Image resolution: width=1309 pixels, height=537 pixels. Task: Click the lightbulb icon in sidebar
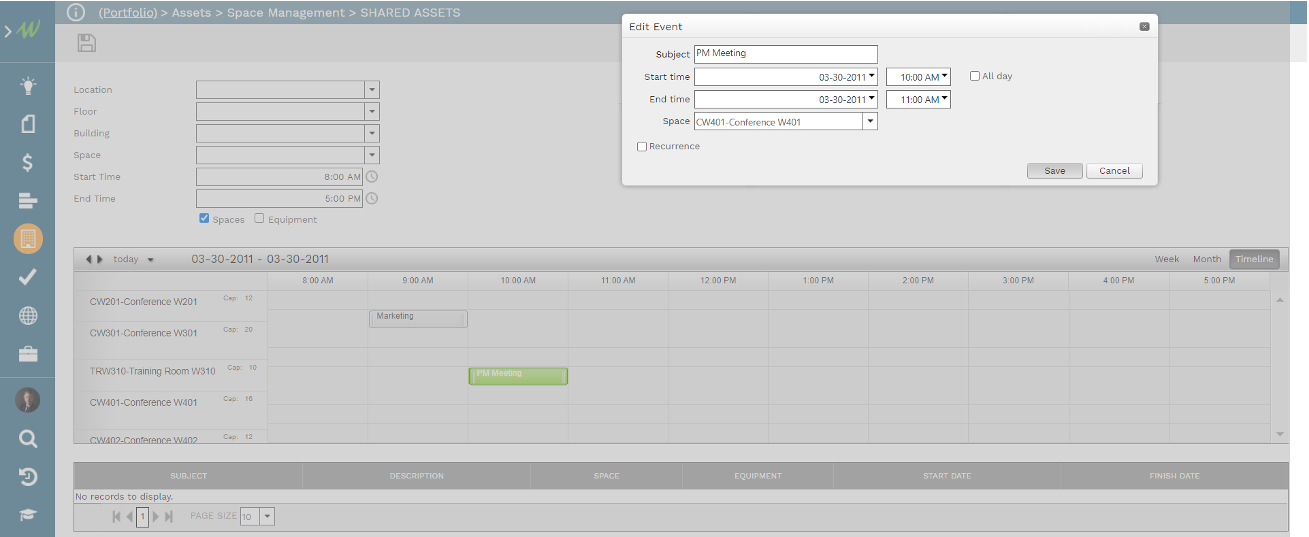pyautogui.click(x=28, y=86)
